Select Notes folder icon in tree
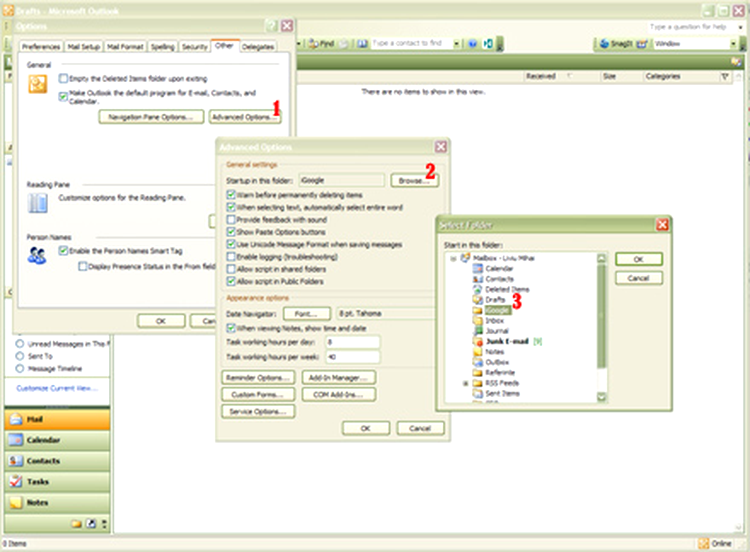 (477, 352)
